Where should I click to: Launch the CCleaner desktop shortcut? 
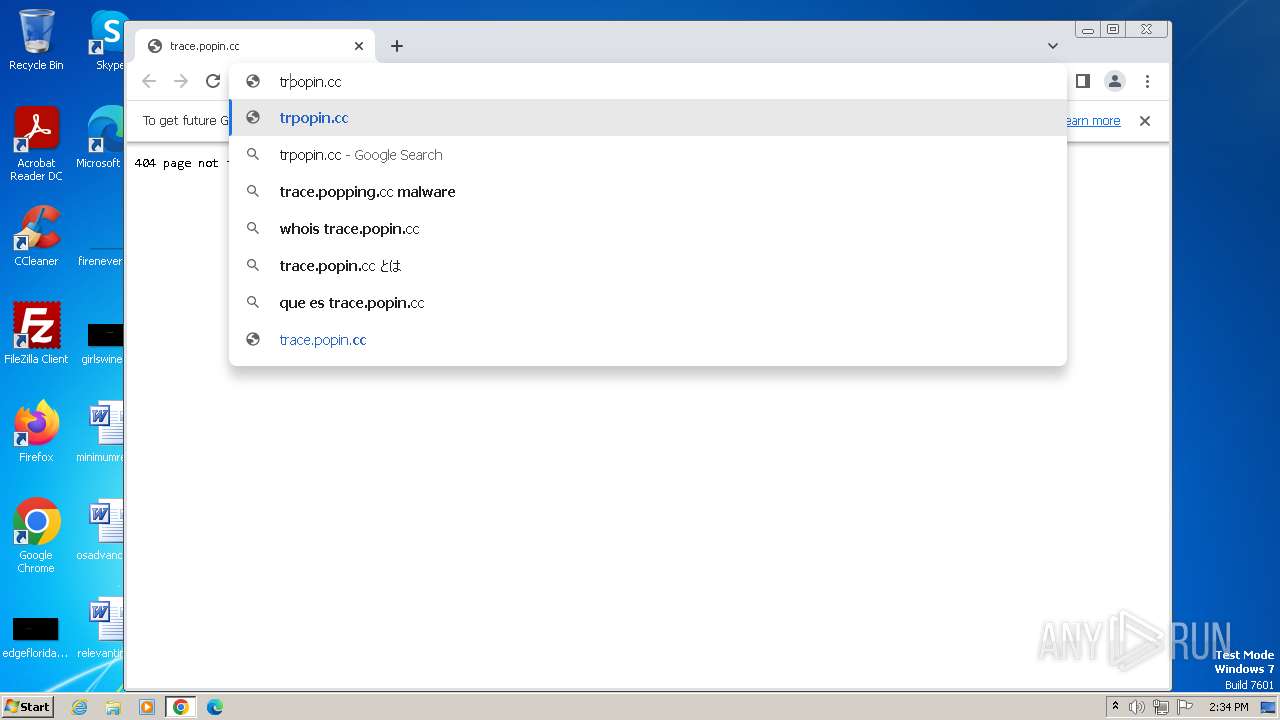click(x=36, y=236)
